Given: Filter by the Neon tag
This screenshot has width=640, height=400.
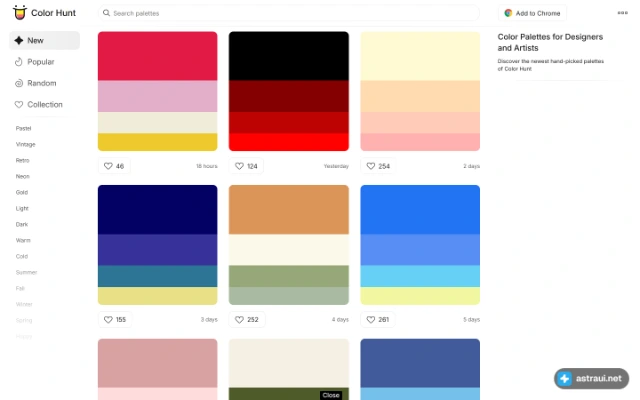Looking at the screenshot, I should click(x=22, y=176).
